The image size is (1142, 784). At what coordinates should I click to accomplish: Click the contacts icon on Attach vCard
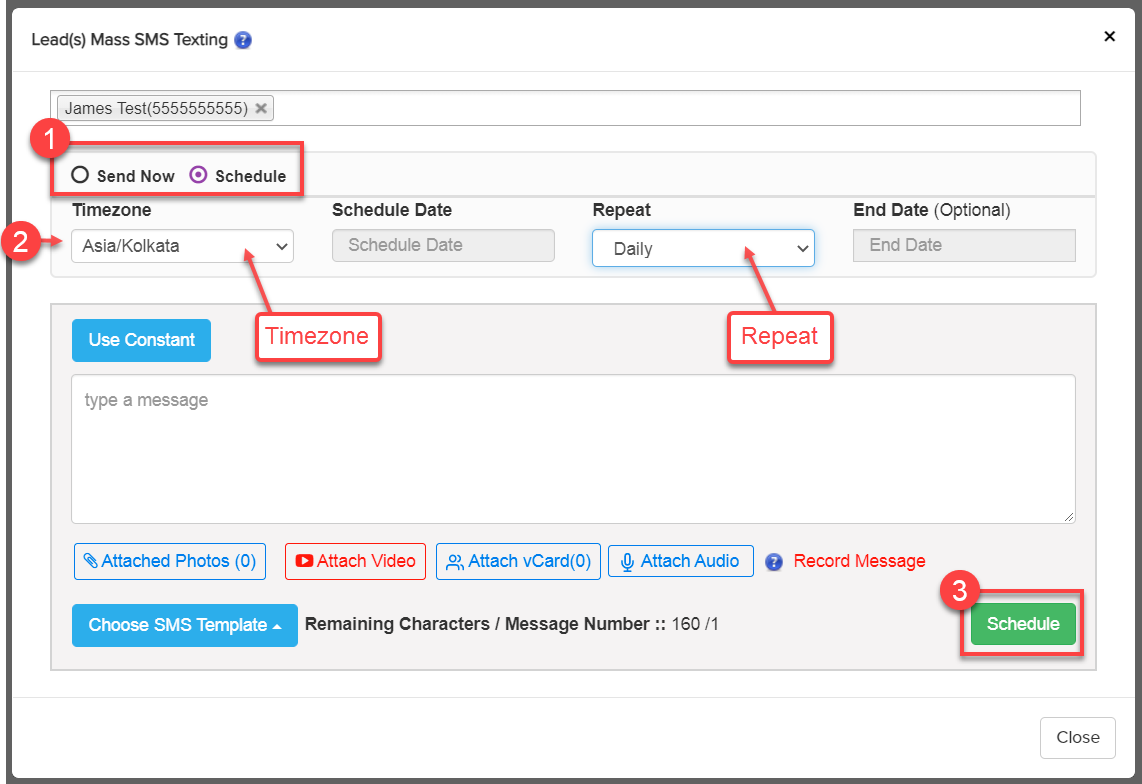coord(455,562)
